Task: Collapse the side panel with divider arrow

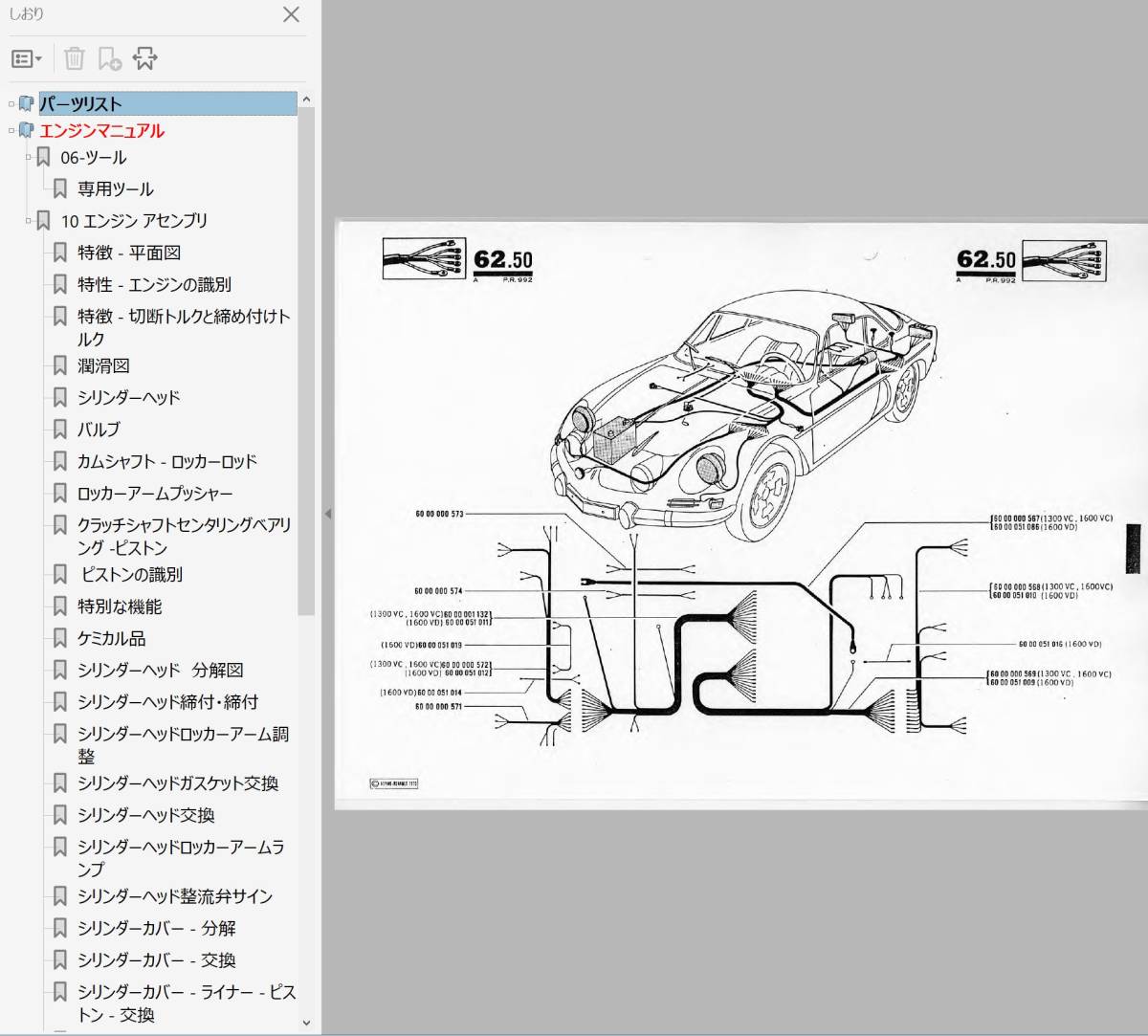Action: [327, 514]
